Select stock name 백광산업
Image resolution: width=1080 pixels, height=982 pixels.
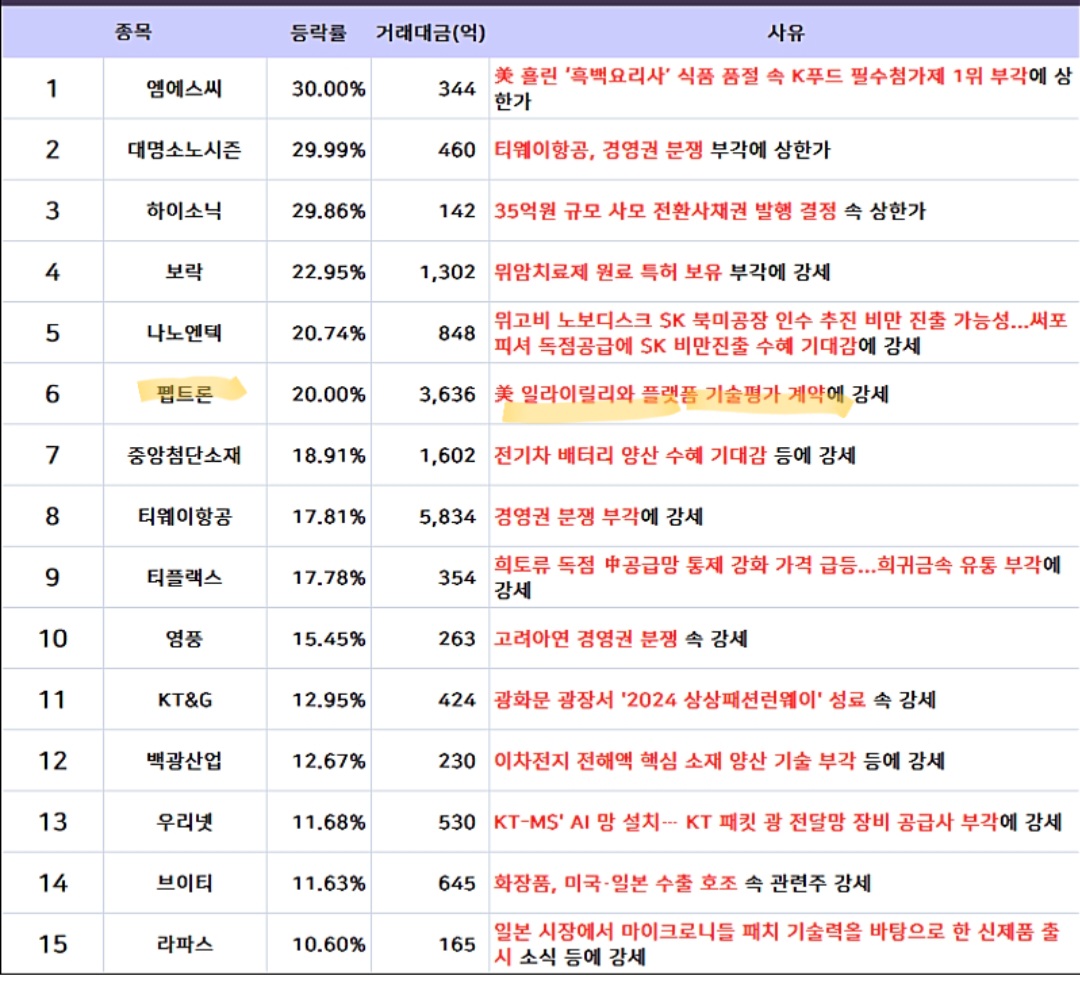pyautogui.click(x=184, y=760)
